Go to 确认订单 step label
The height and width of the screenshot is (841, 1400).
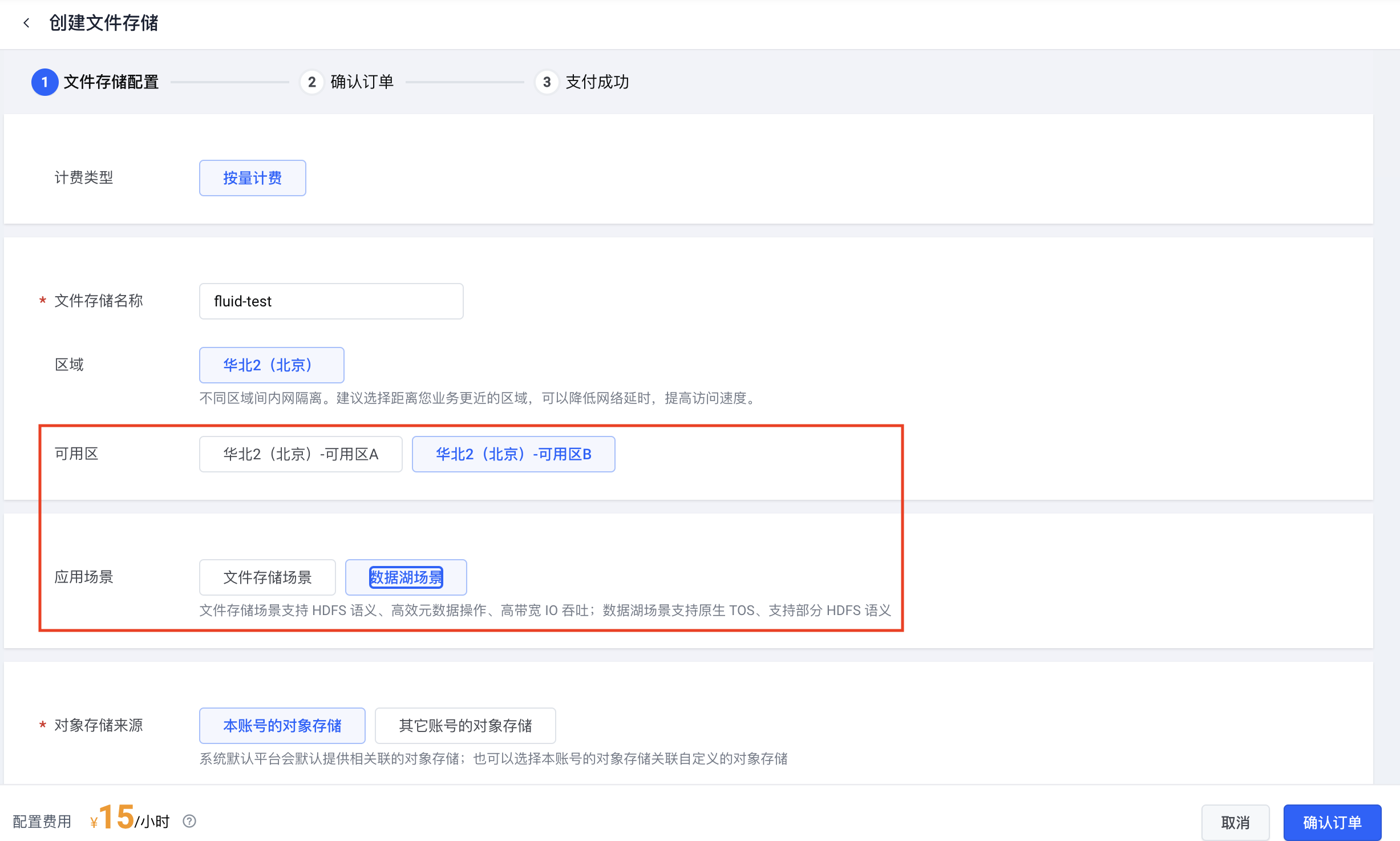point(362,82)
